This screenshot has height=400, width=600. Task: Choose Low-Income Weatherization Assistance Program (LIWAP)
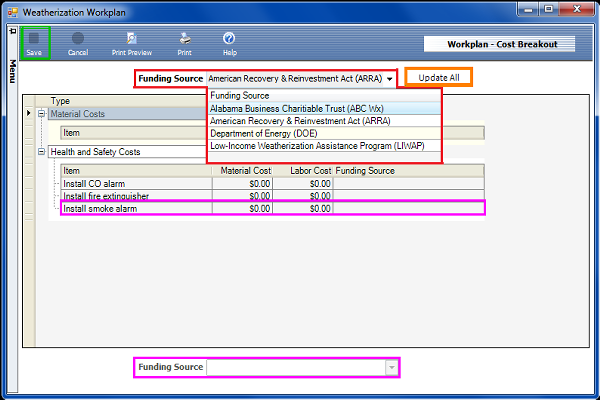[324, 146]
